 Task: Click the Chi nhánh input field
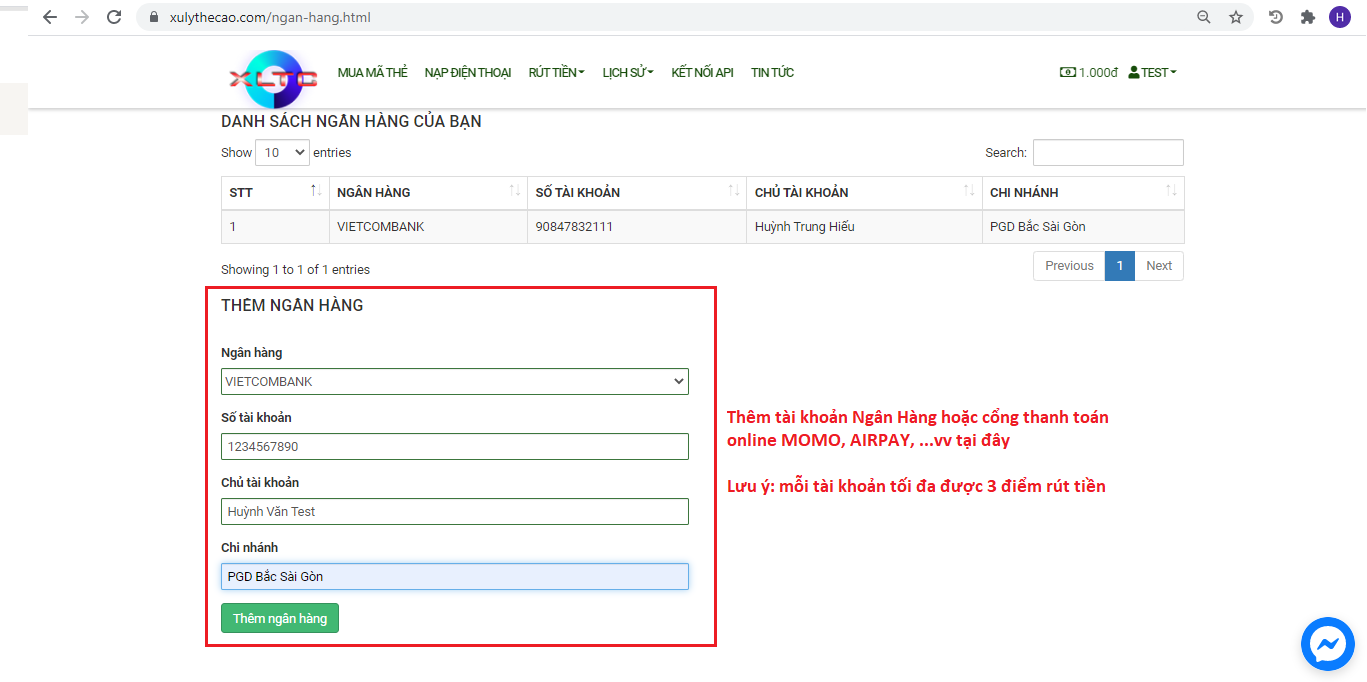(455, 576)
